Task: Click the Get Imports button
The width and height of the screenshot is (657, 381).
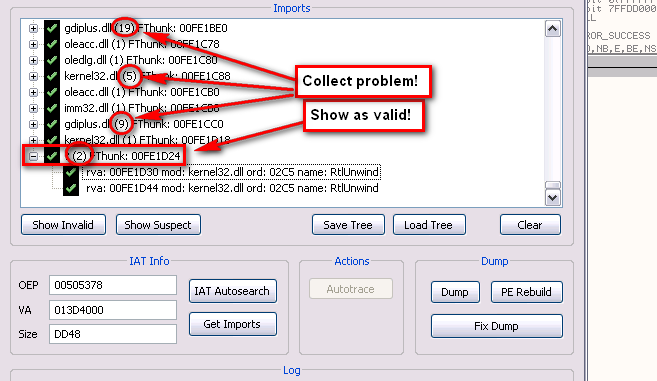Action: 233,324
